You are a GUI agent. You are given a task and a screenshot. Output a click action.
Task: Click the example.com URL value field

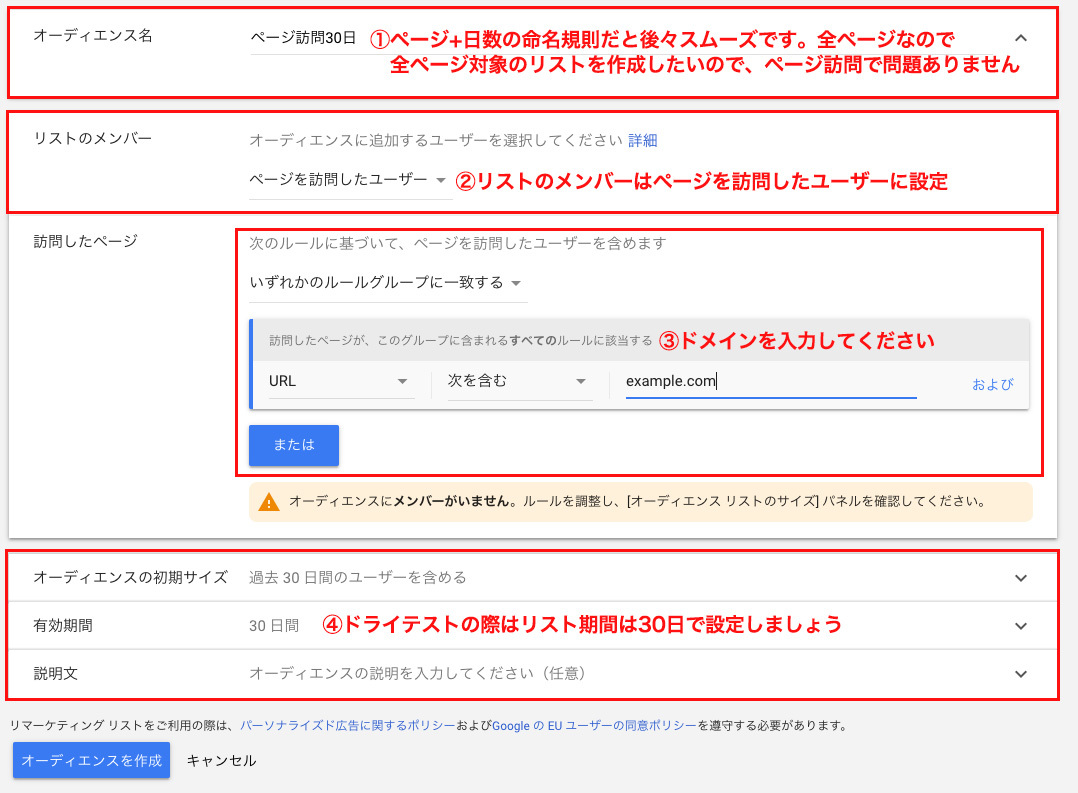point(770,381)
